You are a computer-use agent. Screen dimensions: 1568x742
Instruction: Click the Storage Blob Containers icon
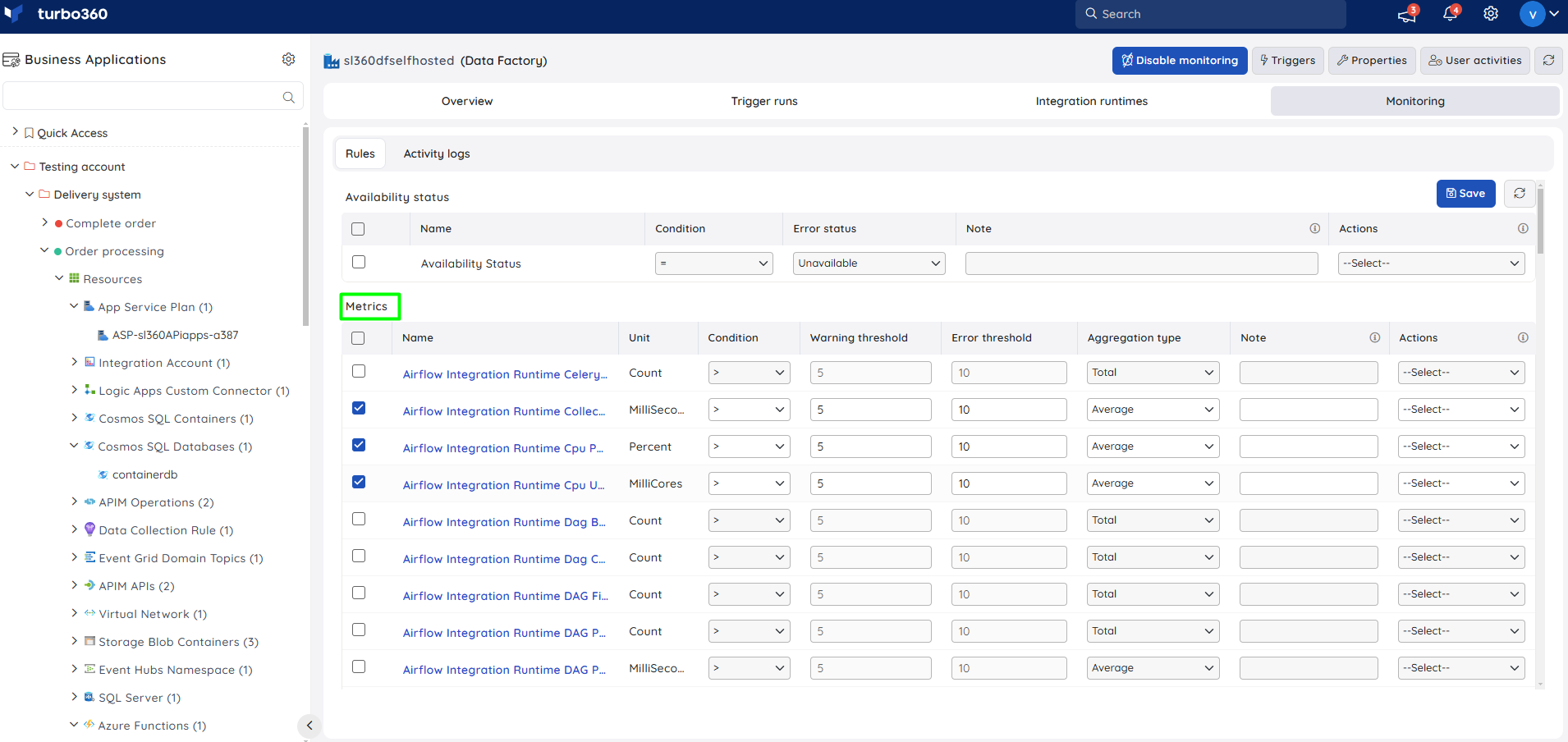89,641
